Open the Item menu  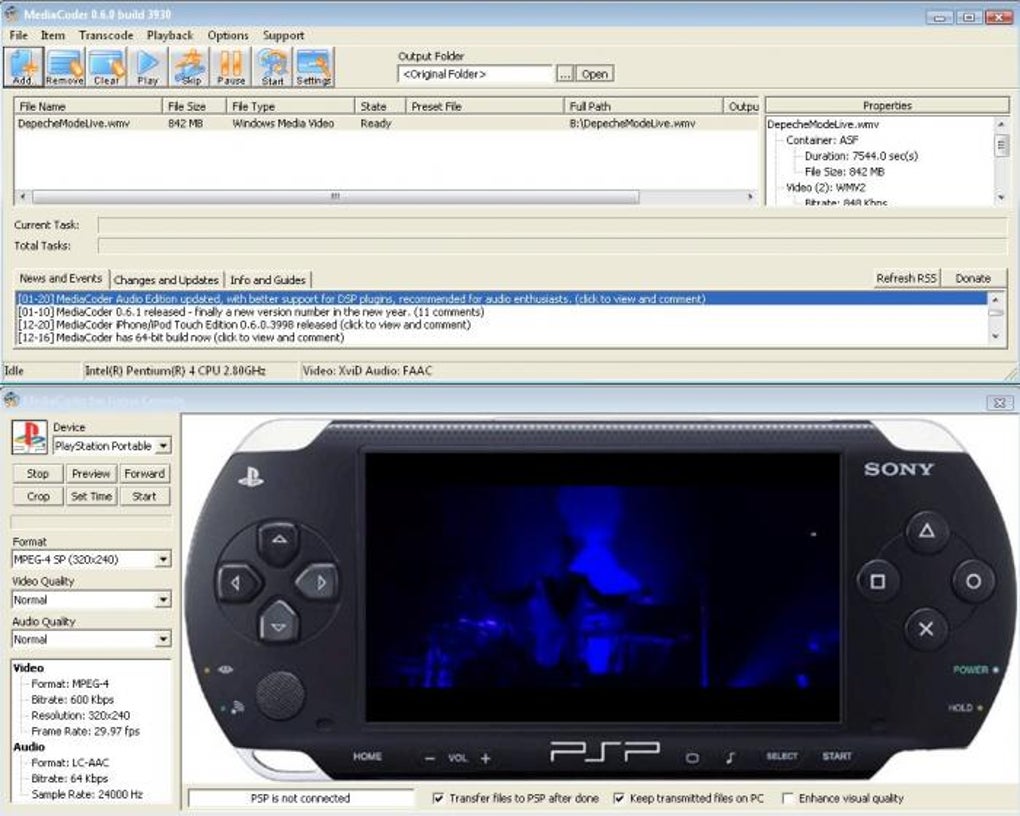pyautogui.click(x=53, y=35)
